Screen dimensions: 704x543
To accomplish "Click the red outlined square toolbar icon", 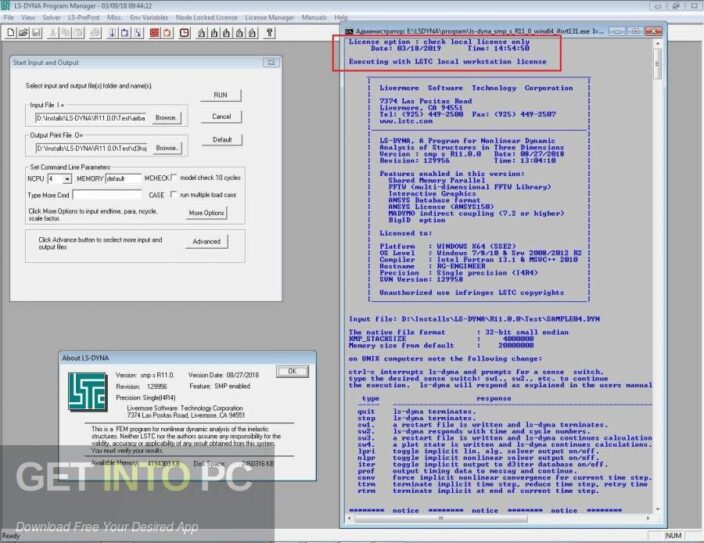I will point(167,32).
